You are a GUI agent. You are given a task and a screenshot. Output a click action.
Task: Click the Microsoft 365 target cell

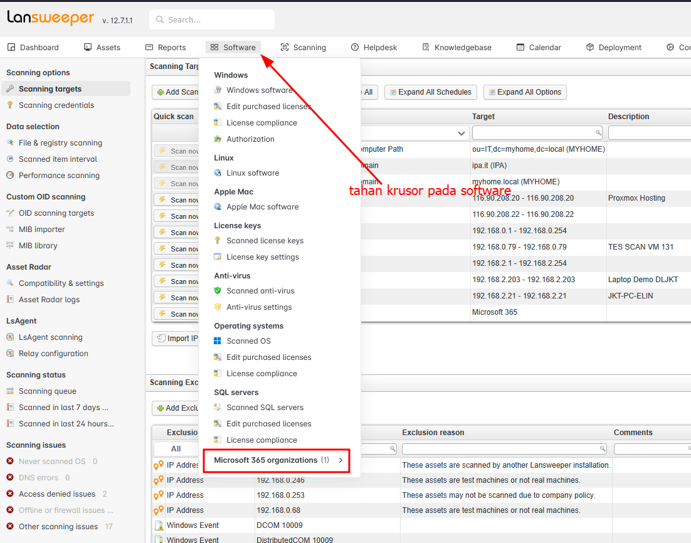click(538, 312)
